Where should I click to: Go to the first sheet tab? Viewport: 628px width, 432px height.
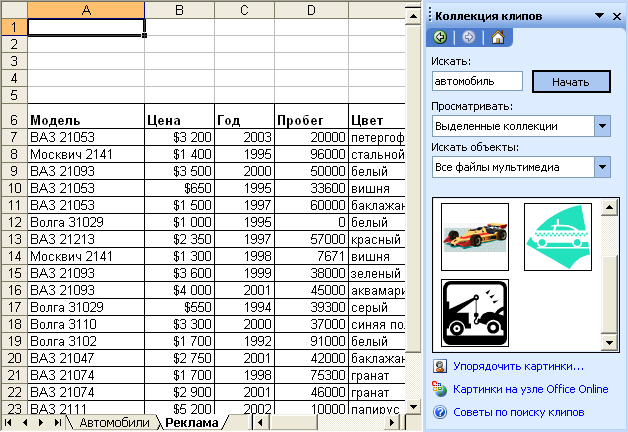pos(8,422)
